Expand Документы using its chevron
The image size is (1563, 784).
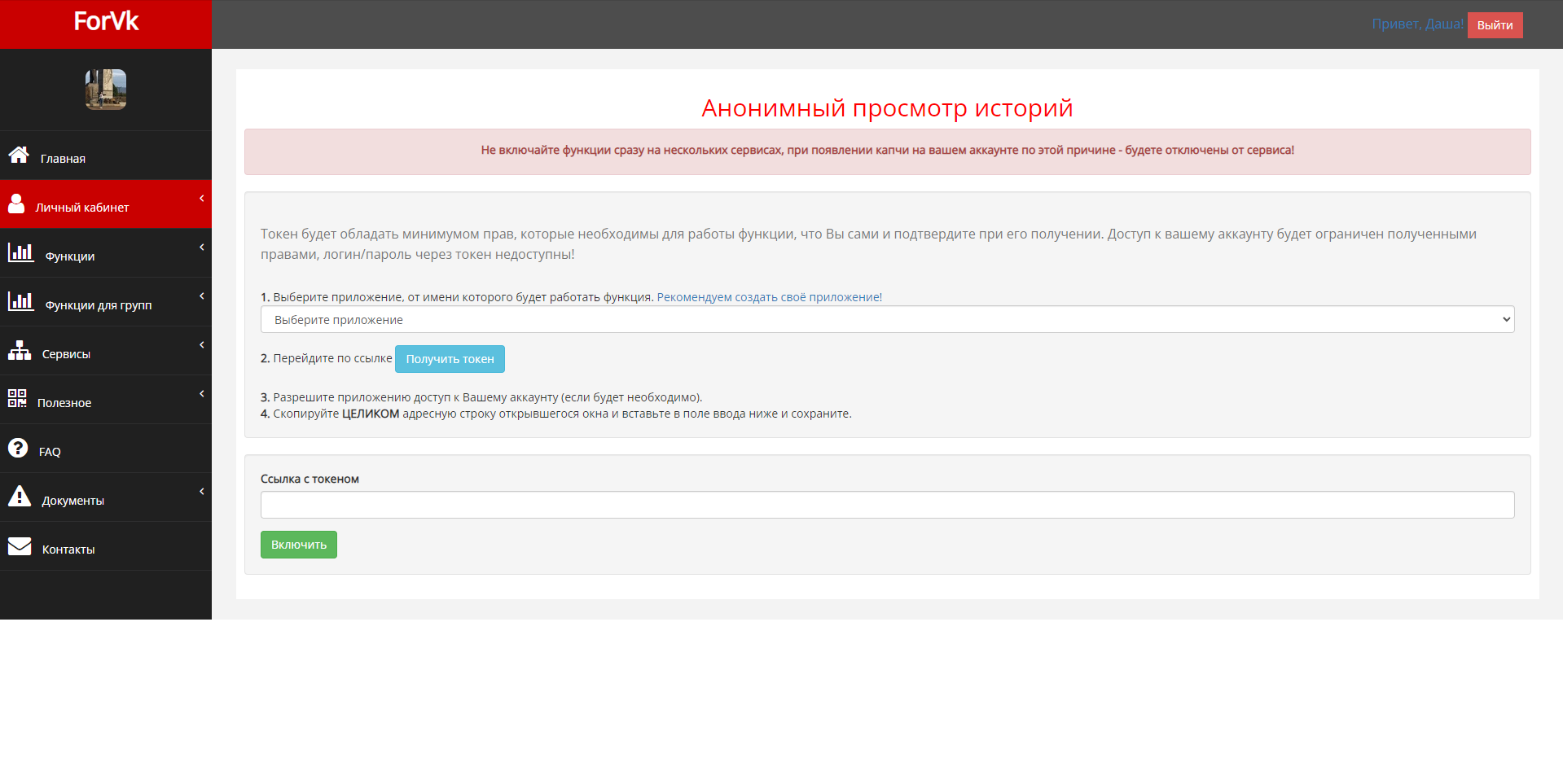[201, 492]
